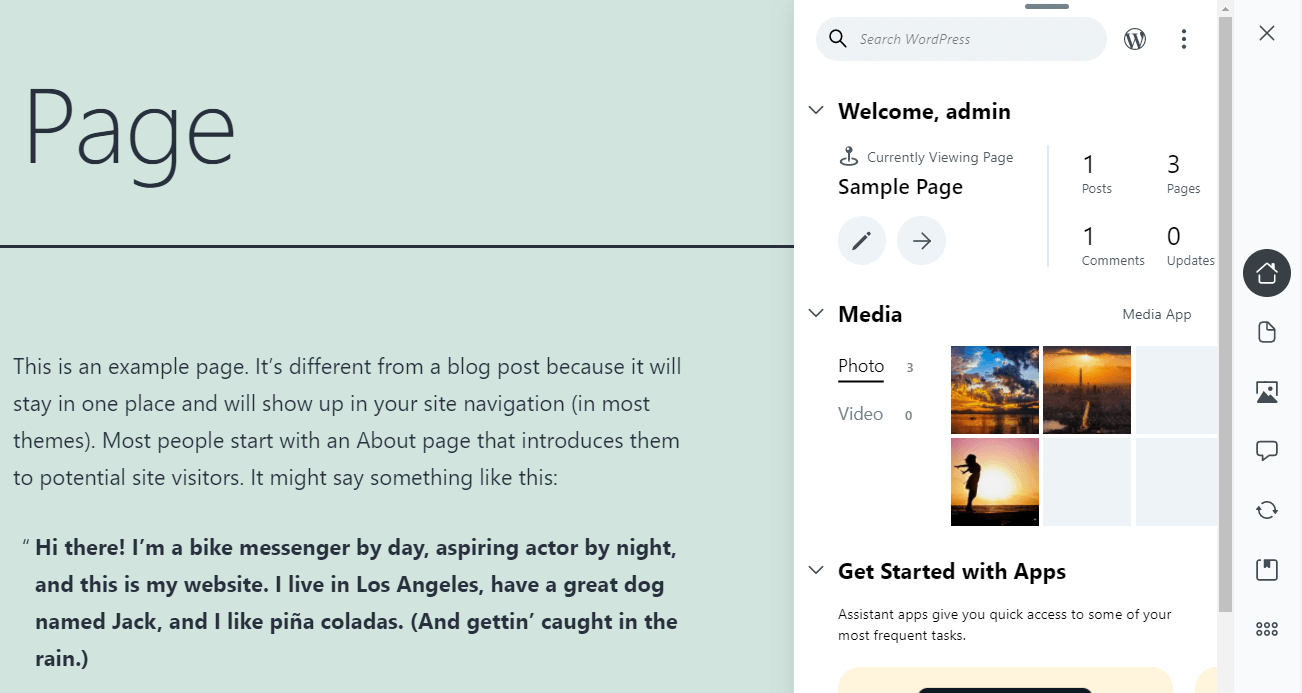The width and height of the screenshot is (1302, 693).
Task: Click the WordPress logo icon
Action: [x=1134, y=39]
